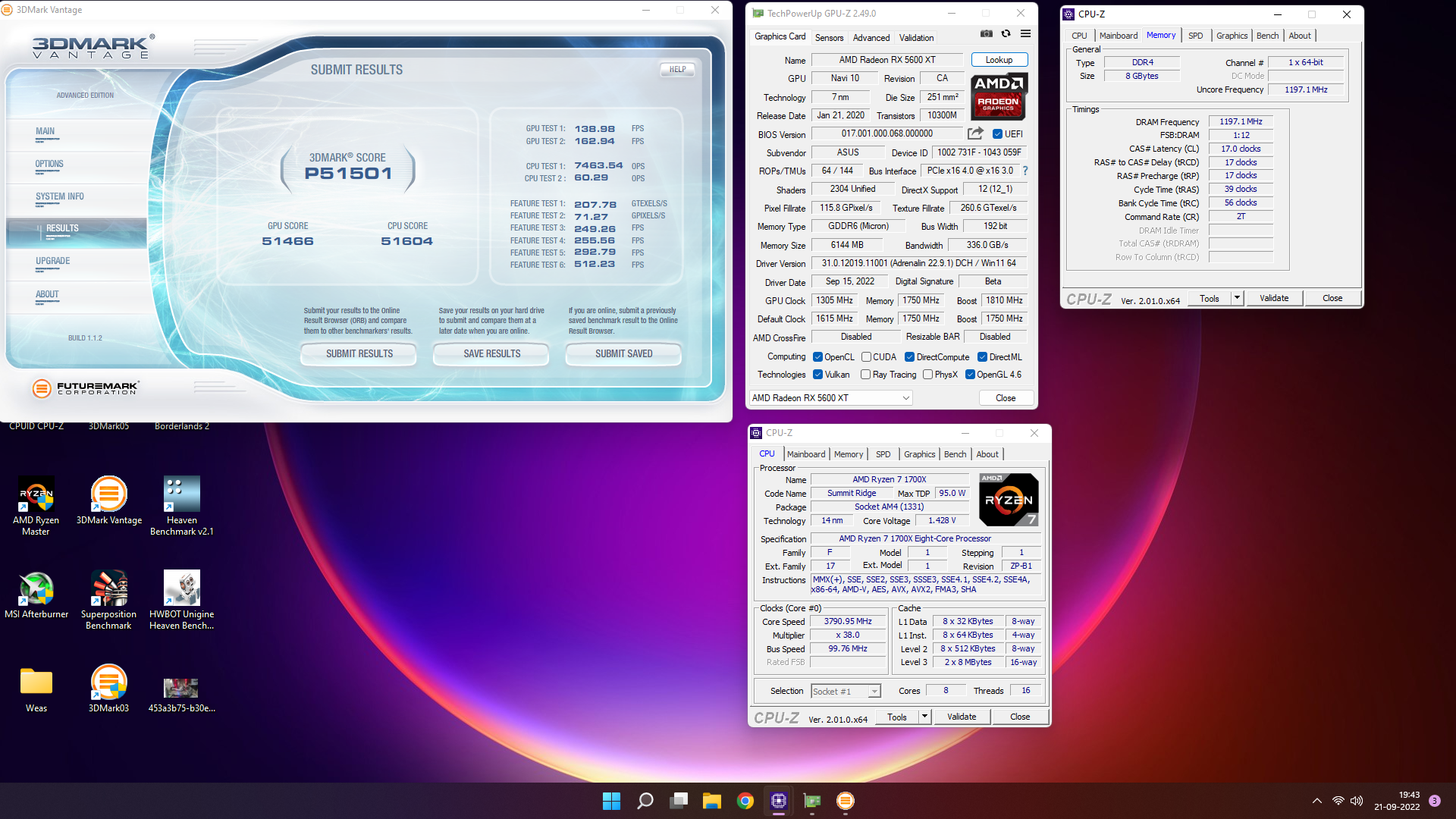
Task: Select SYSTEM INFO in 3DMark Vantage sidebar
Action: (x=60, y=196)
